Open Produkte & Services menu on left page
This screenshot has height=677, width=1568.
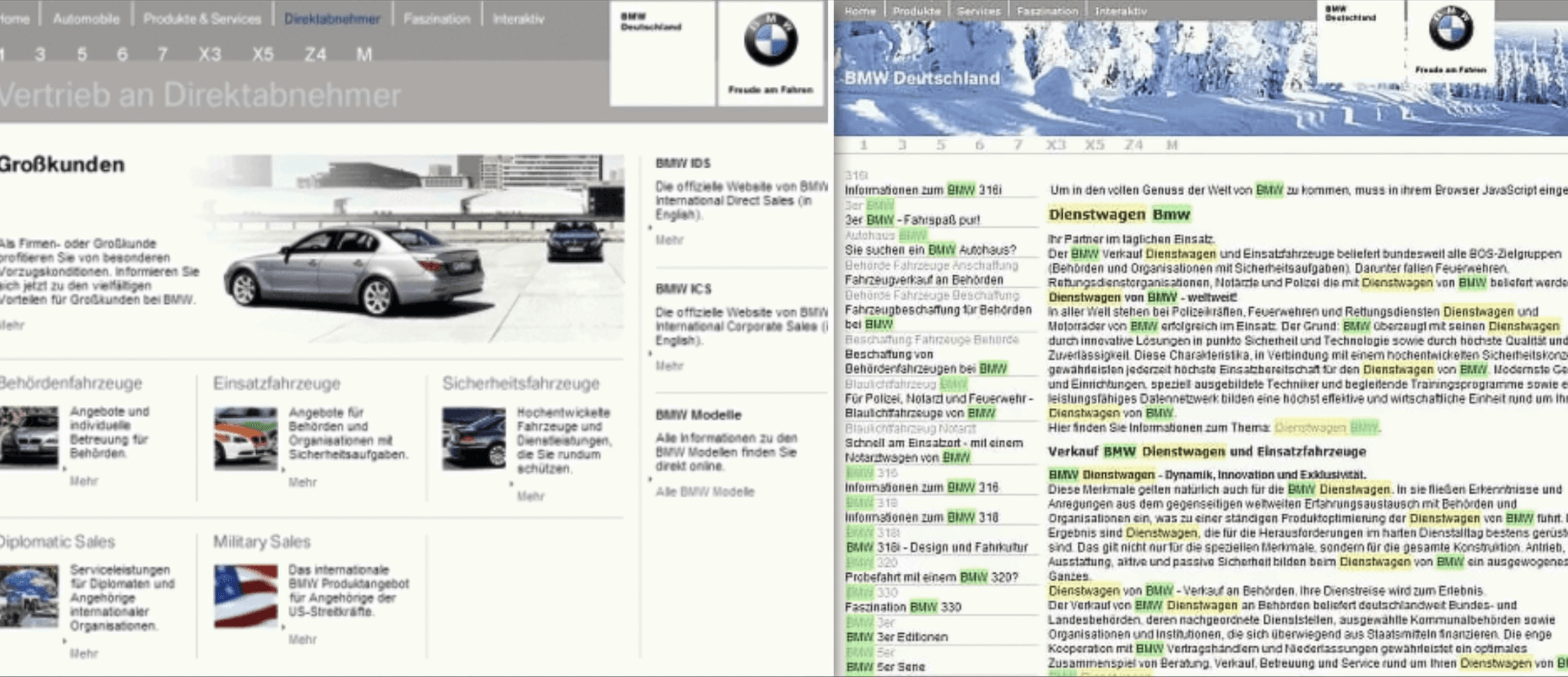tap(203, 18)
